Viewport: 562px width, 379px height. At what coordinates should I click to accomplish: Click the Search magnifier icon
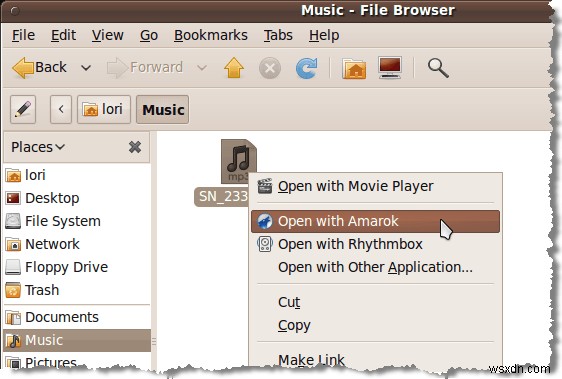[x=438, y=68]
